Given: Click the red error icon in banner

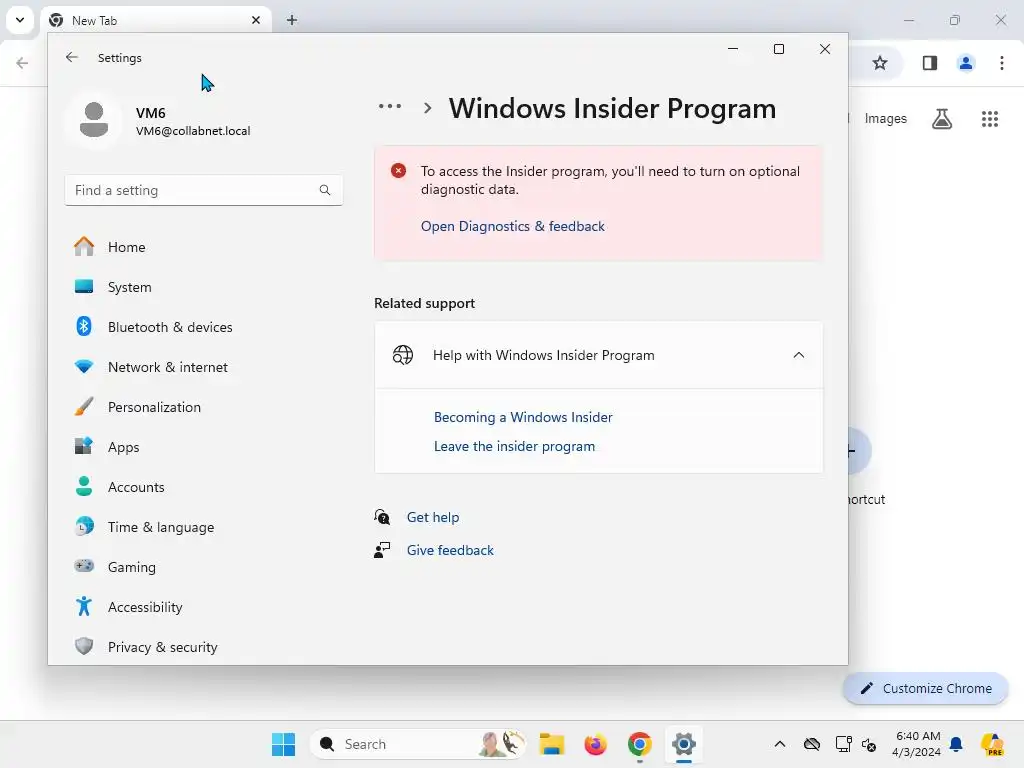Looking at the screenshot, I should pyautogui.click(x=398, y=171).
